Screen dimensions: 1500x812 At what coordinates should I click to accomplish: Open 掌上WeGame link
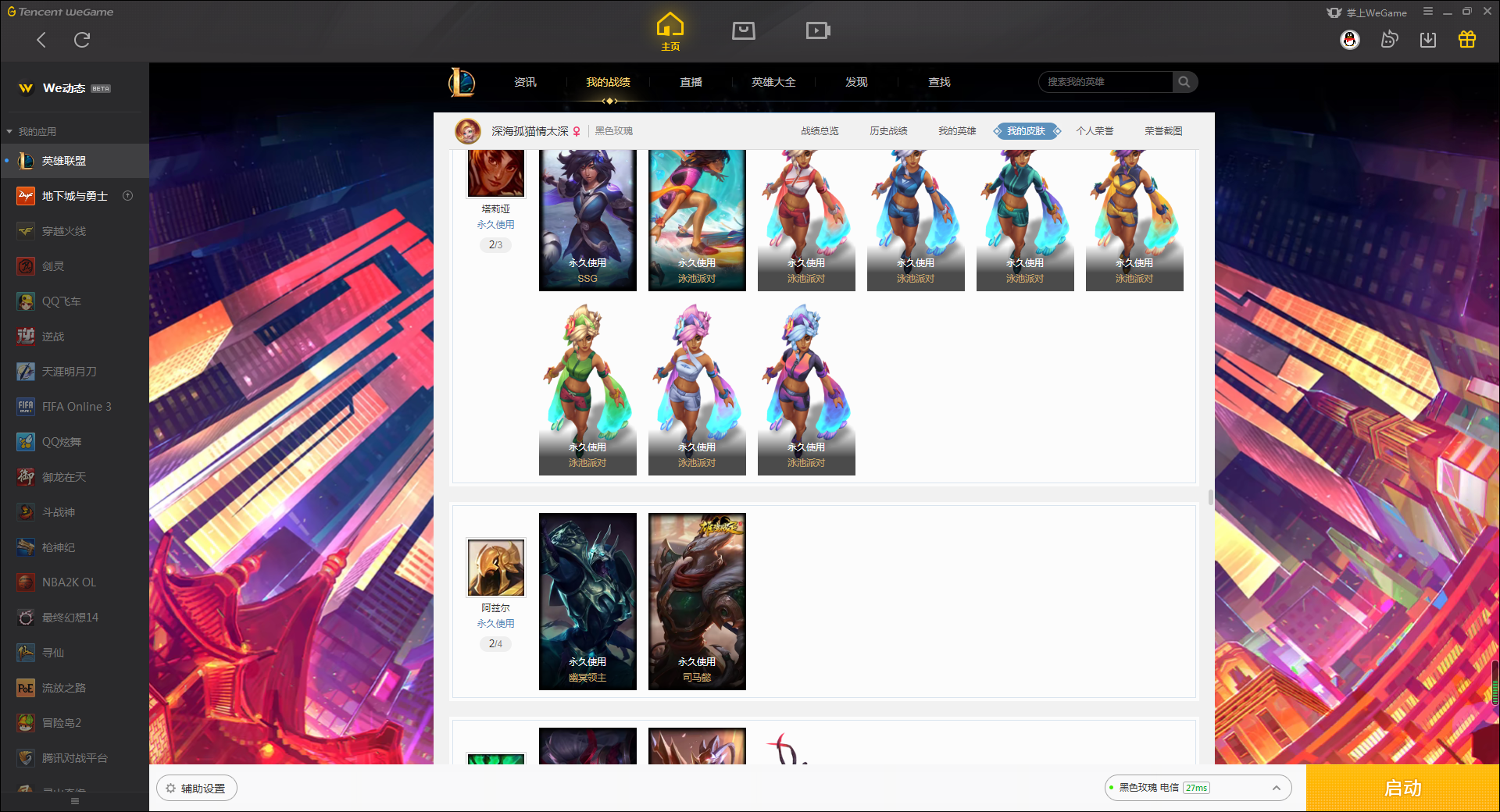click(x=1367, y=12)
